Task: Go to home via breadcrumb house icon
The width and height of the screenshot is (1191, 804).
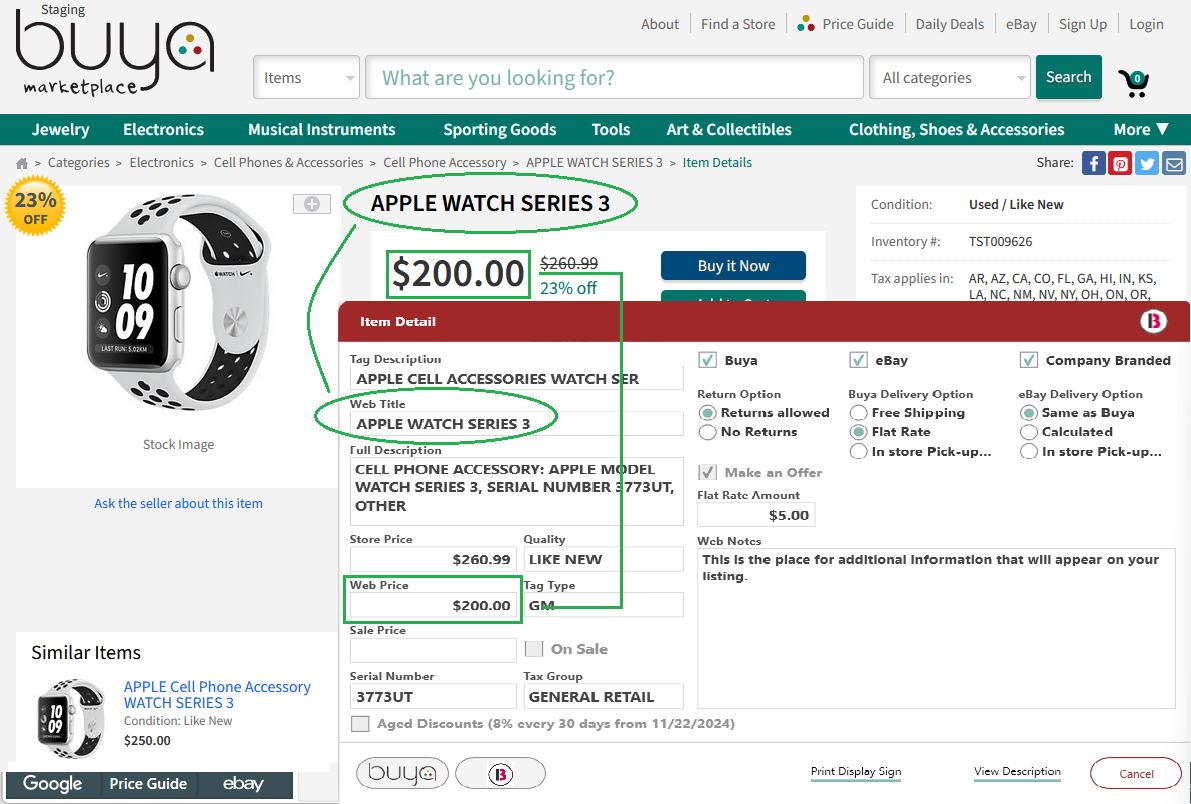Action: pos(22,163)
